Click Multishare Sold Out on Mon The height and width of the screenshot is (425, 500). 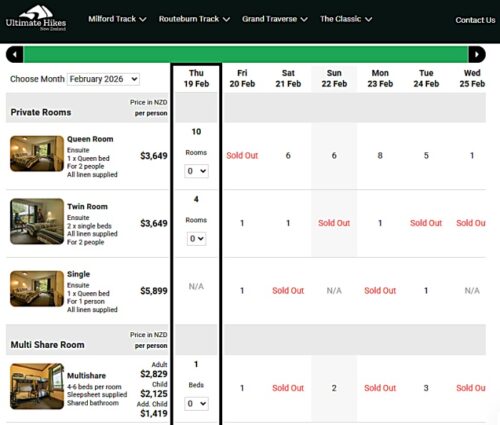380,388
